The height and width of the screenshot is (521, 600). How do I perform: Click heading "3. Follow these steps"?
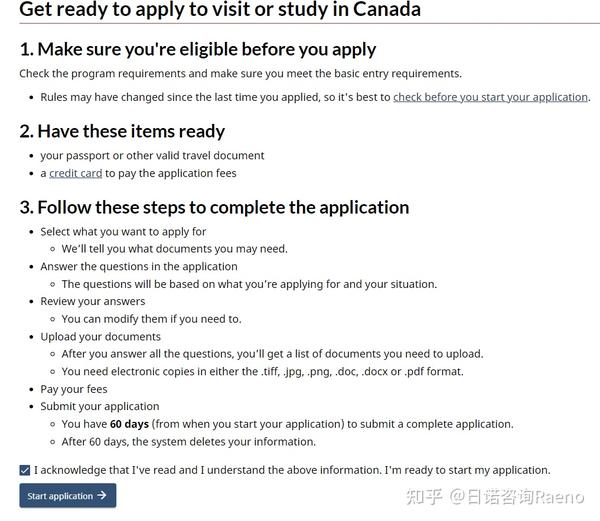point(214,207)
